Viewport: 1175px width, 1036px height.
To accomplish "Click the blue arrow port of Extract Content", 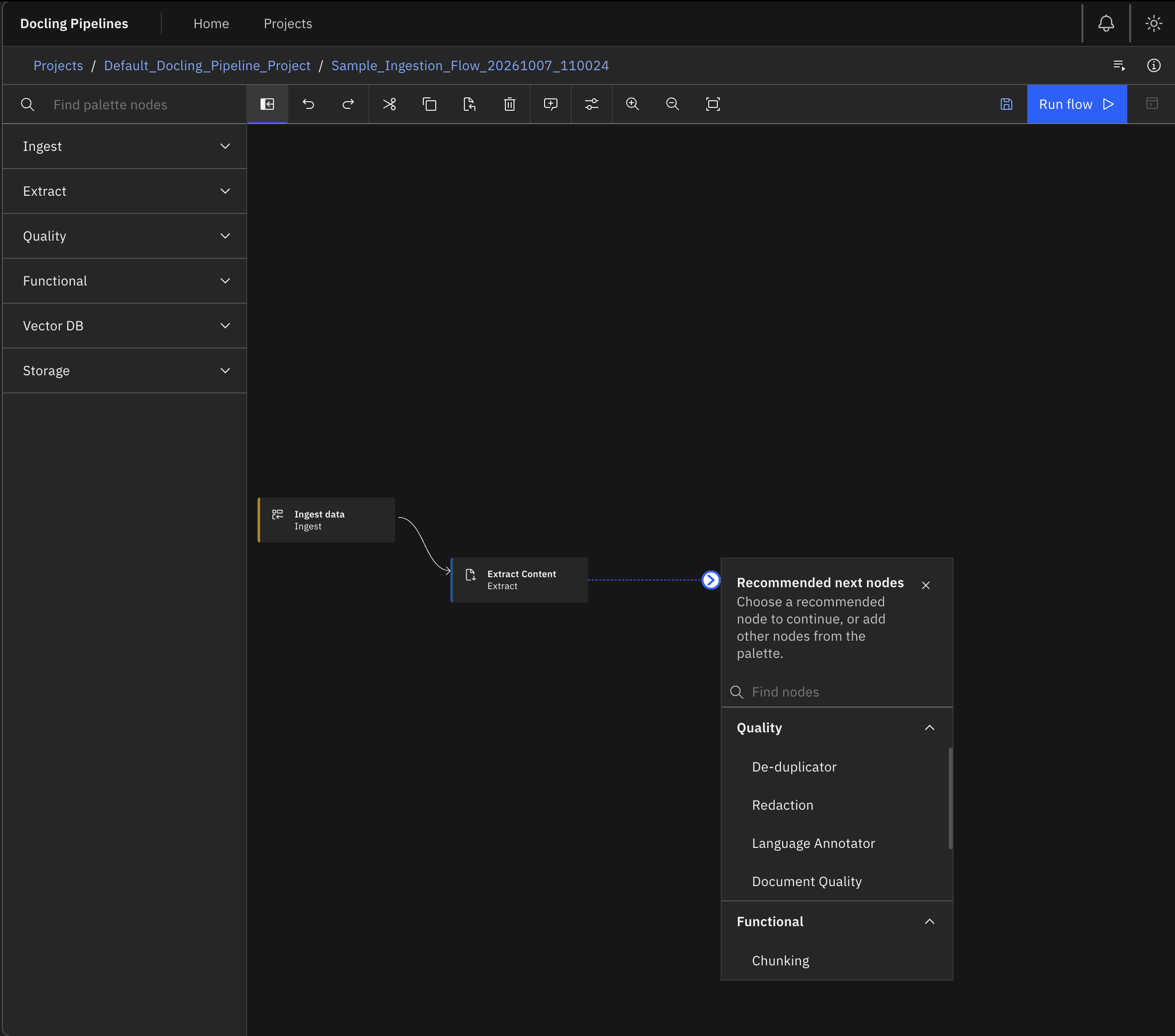I will coord(711,580).
